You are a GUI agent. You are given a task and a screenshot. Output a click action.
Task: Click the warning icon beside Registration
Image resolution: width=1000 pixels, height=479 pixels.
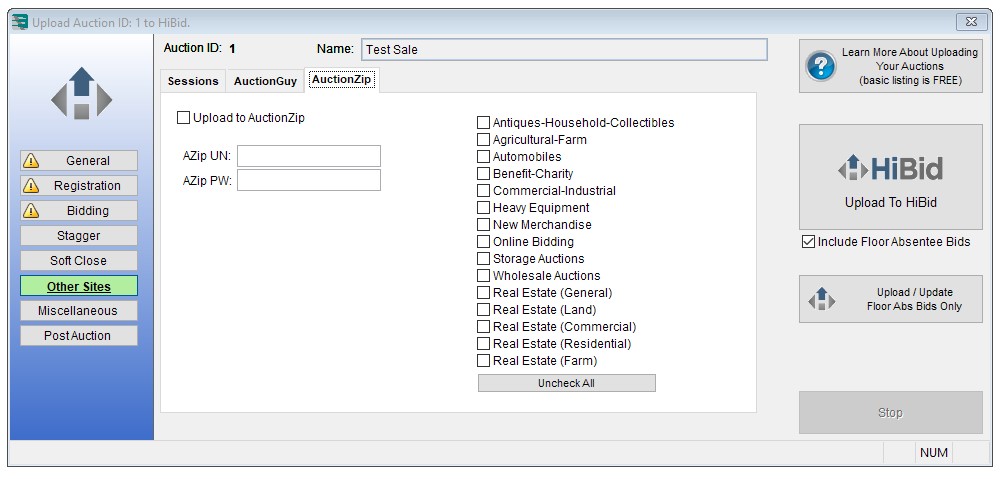point(31,186)
